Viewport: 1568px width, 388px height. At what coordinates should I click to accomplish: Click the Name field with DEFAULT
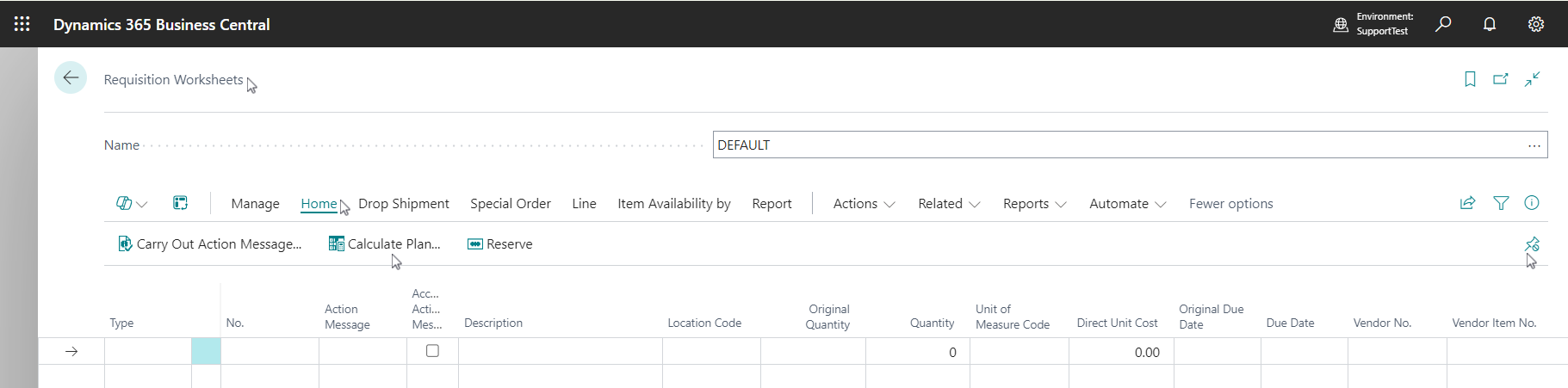click(1130, 145)
